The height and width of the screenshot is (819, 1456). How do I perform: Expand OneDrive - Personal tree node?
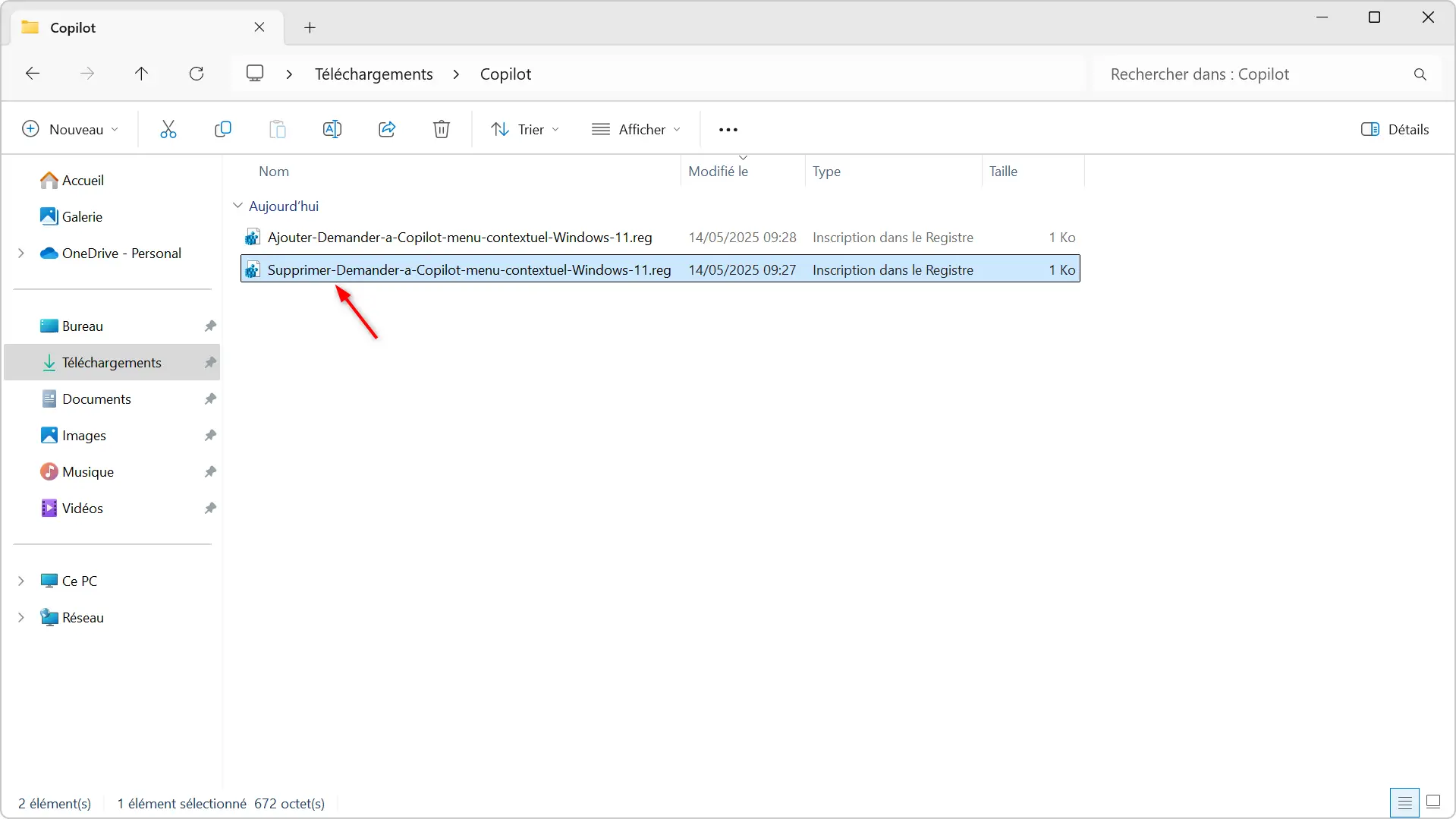[x=21, y=254]
